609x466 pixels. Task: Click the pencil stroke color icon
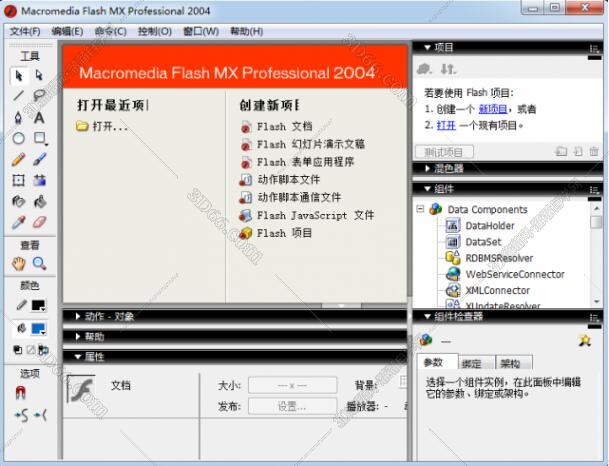pyautogui.click(x=21, y=306)
